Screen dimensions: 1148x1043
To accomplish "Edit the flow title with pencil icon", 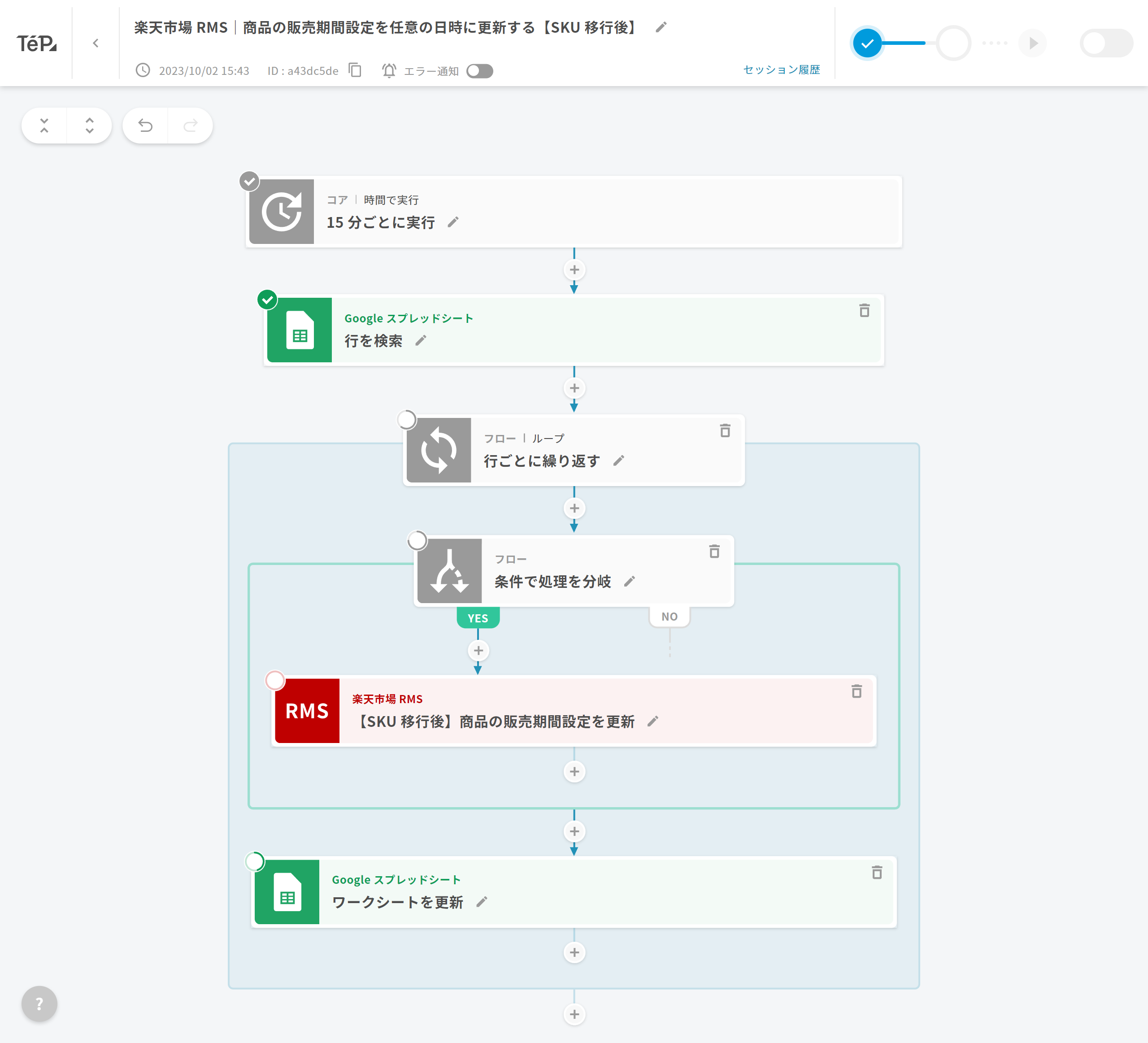I will 661,27.
